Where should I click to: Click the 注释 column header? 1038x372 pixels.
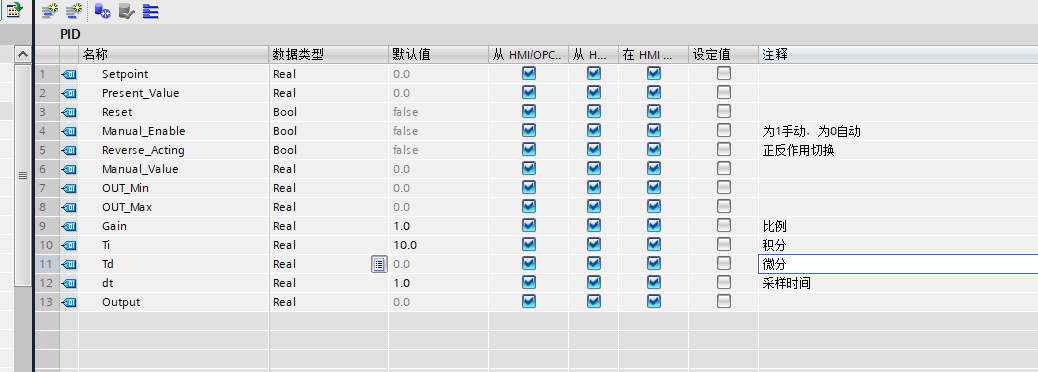pyautogui.click(x=898, y=55)
